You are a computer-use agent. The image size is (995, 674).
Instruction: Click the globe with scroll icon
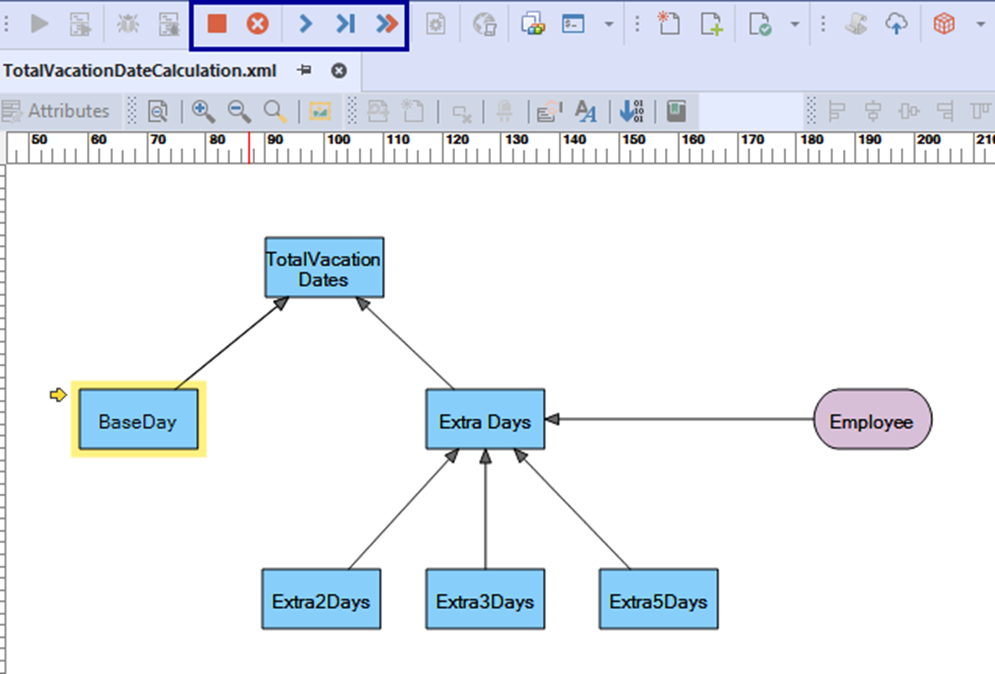point(485,24)
